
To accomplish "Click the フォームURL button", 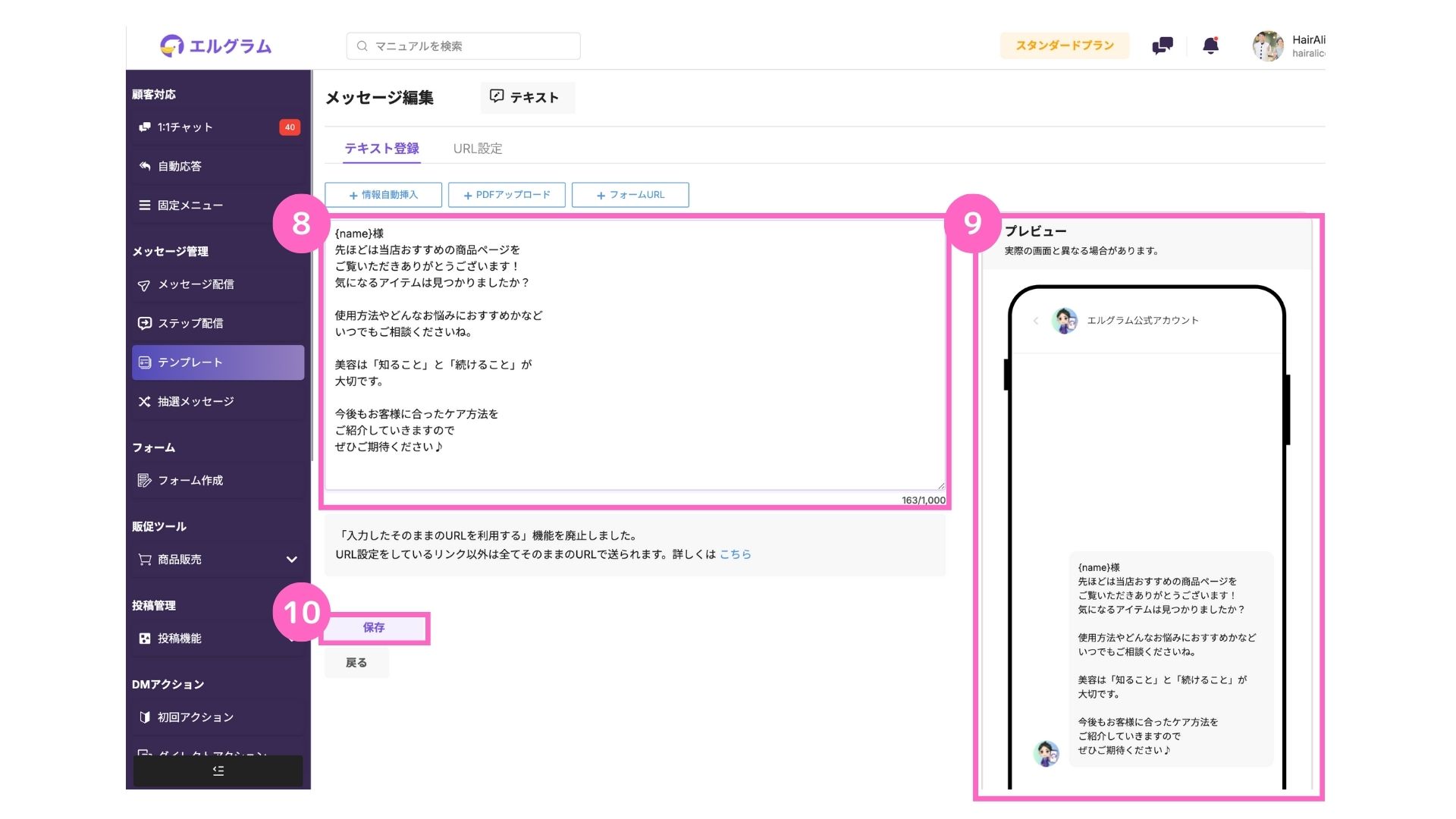I will [x=630, y=195].
